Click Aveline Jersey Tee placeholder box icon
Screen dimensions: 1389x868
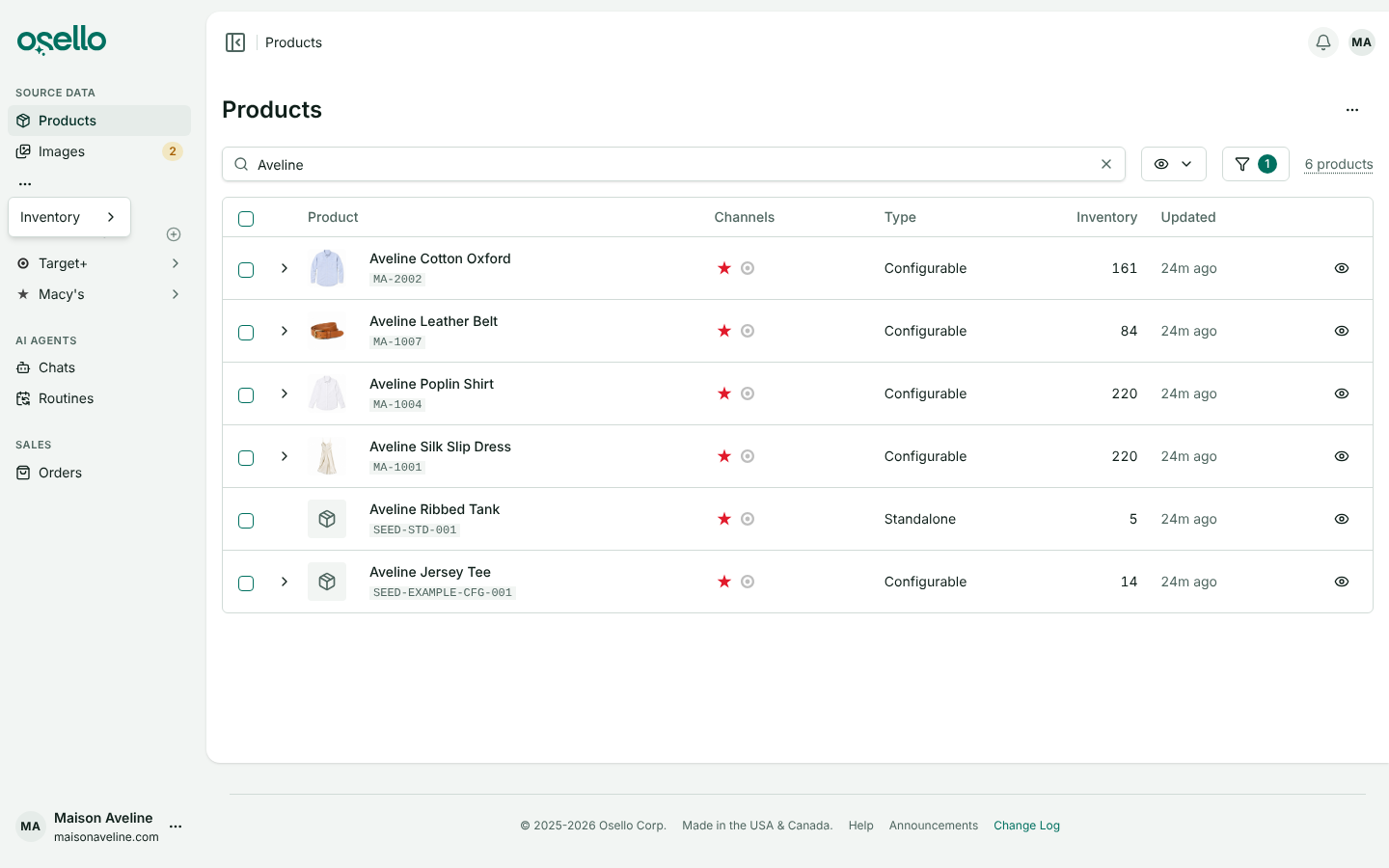pos(327,582)
